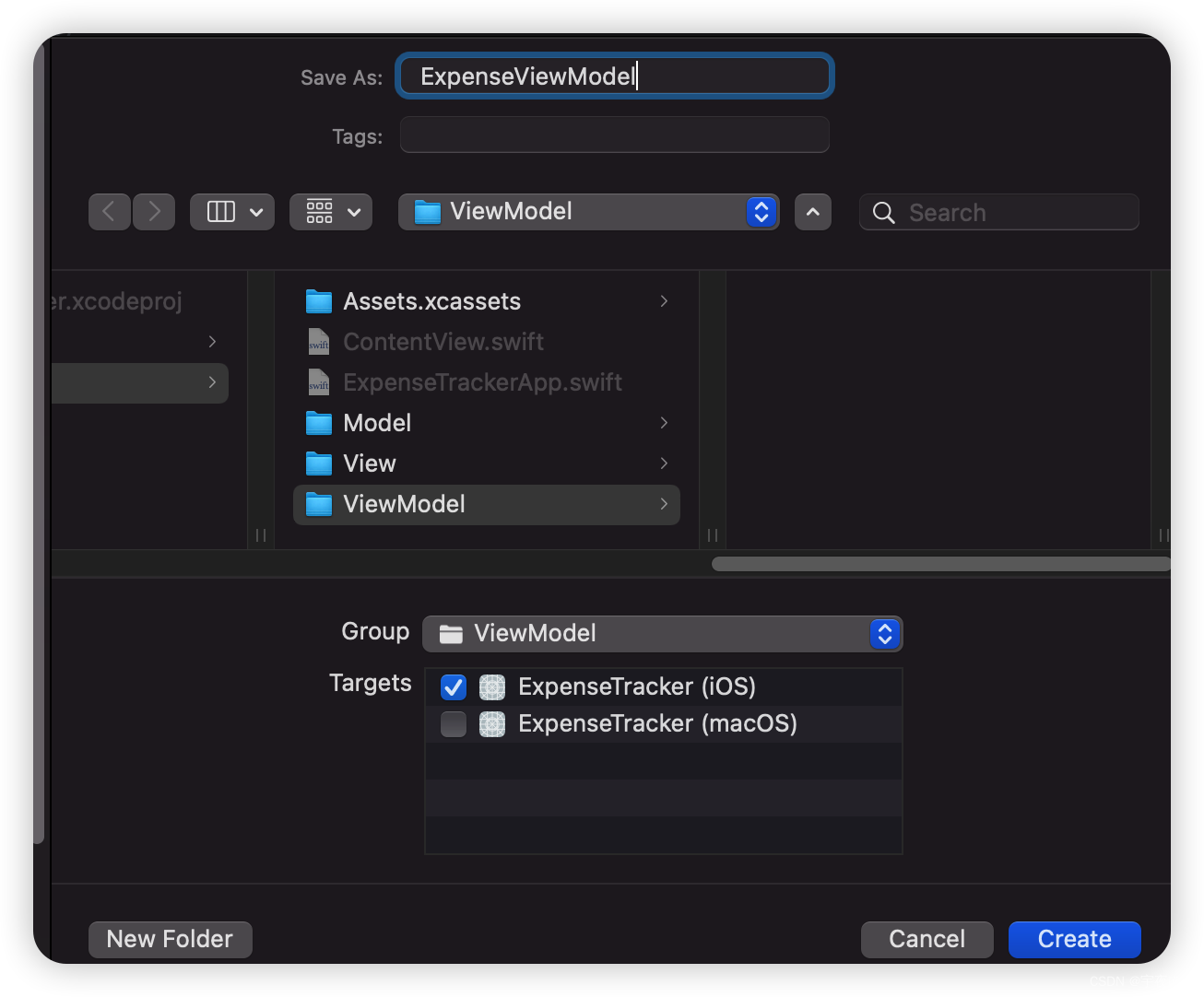Click the Create button
1204x997 pixels.
pos(1075,939)
